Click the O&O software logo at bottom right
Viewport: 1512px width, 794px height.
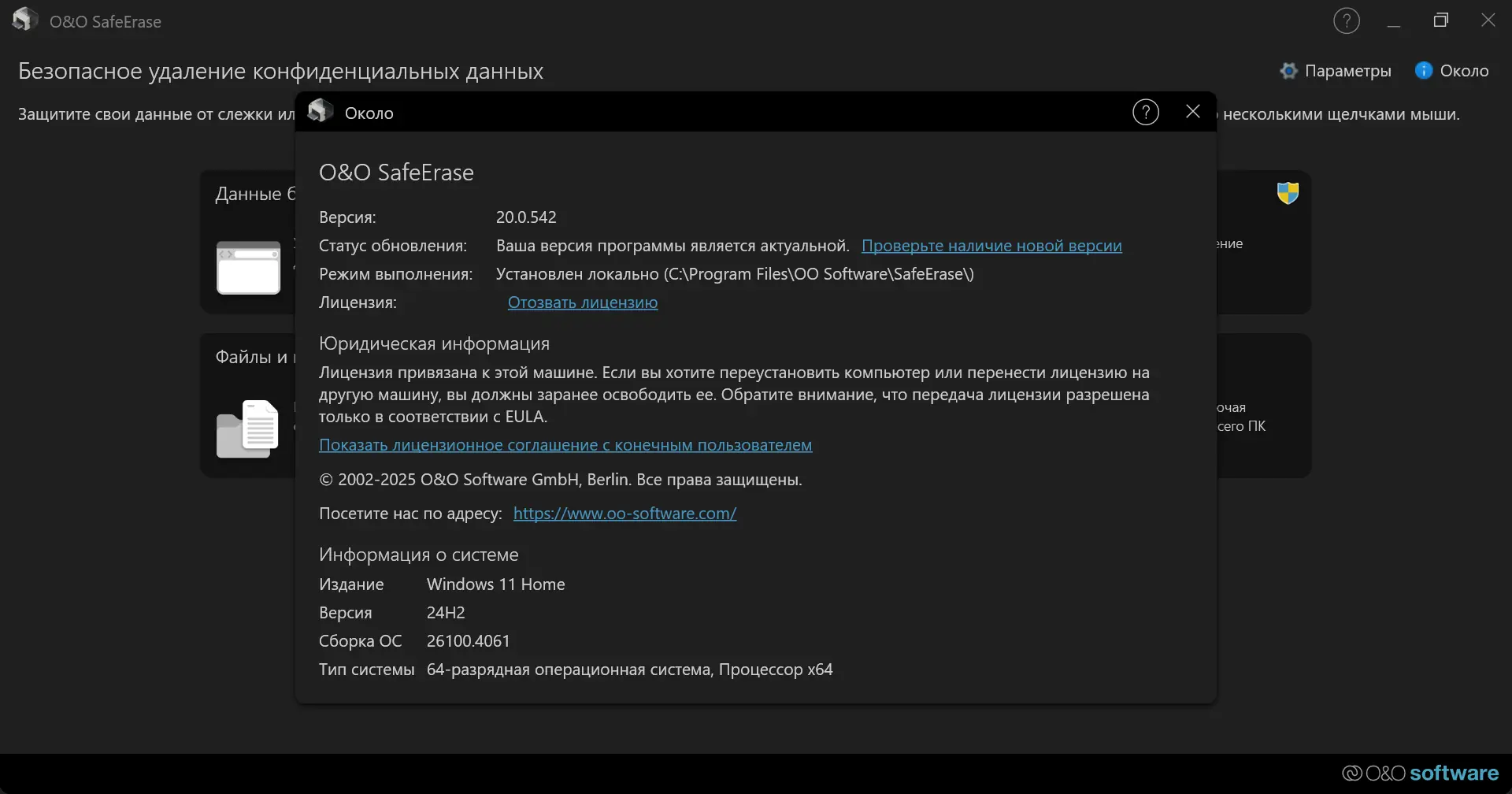(1420, 773)
